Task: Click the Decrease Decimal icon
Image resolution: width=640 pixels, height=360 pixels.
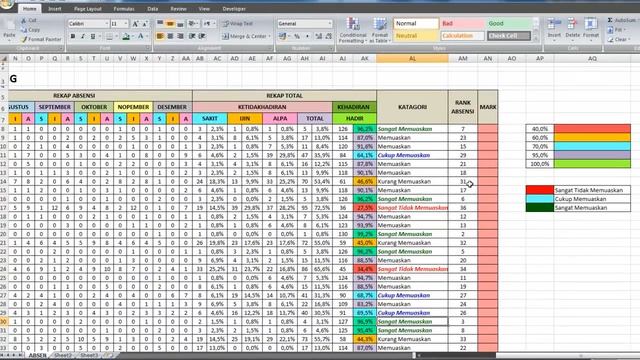Action: pos(329,36)
